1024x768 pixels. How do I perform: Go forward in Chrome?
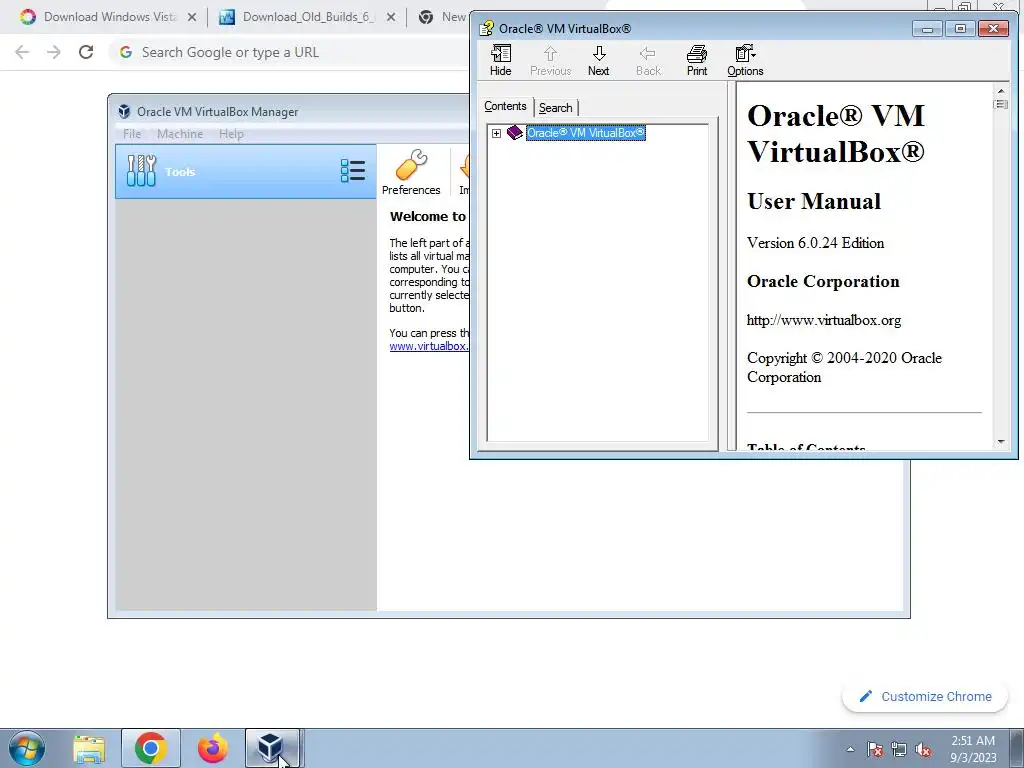point(54,52)
